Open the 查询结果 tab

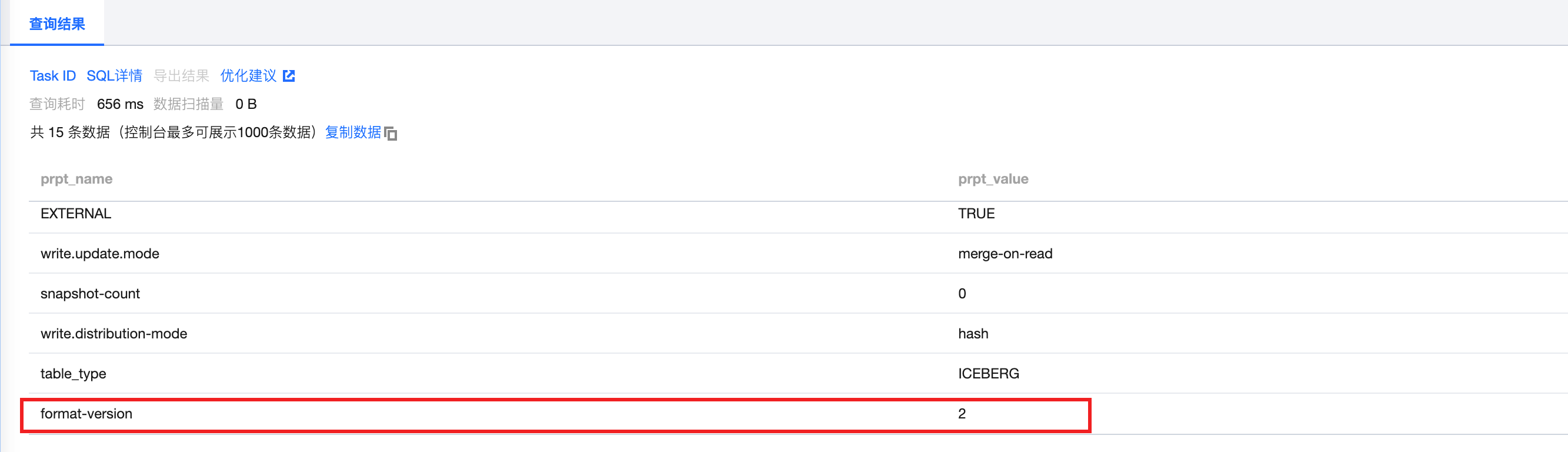(56, 24)
